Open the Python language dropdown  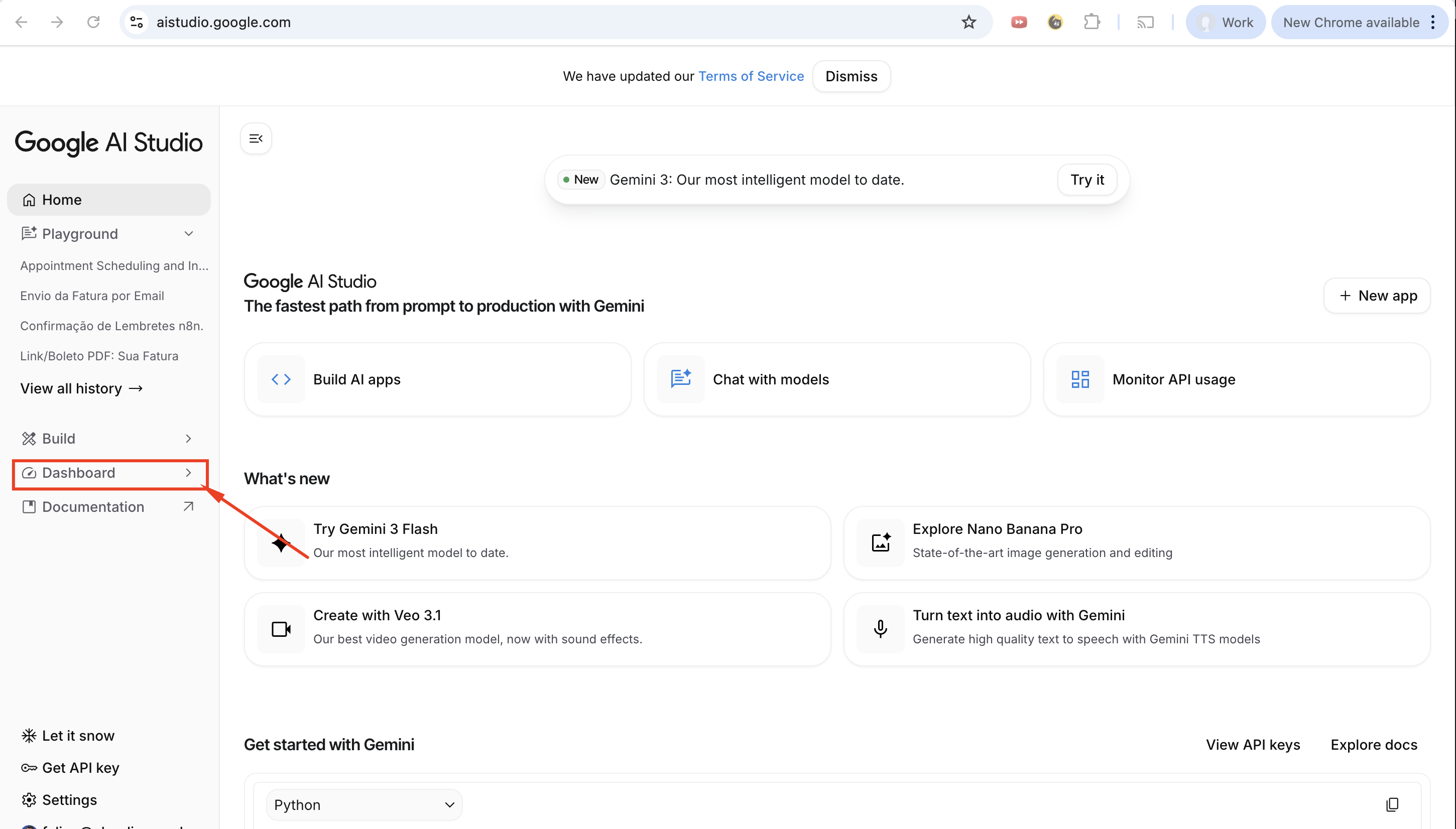[364, 805]
